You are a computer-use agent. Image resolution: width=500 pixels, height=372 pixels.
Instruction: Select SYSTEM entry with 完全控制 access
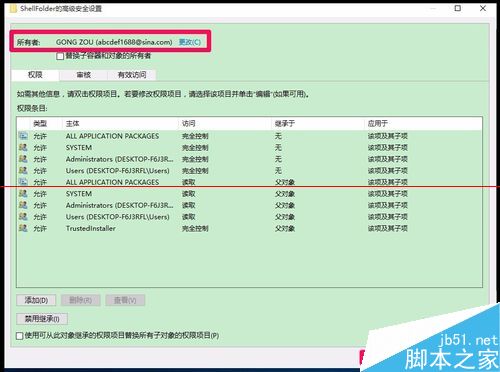249,147
